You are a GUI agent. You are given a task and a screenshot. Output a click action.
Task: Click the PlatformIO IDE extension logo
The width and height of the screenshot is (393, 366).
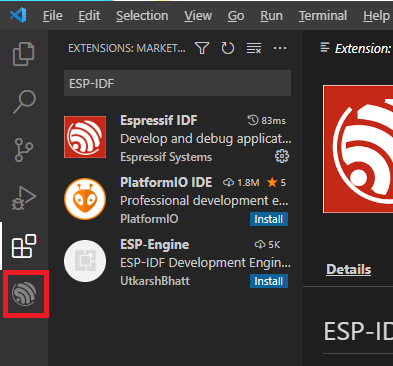click(x=85, y=199)
